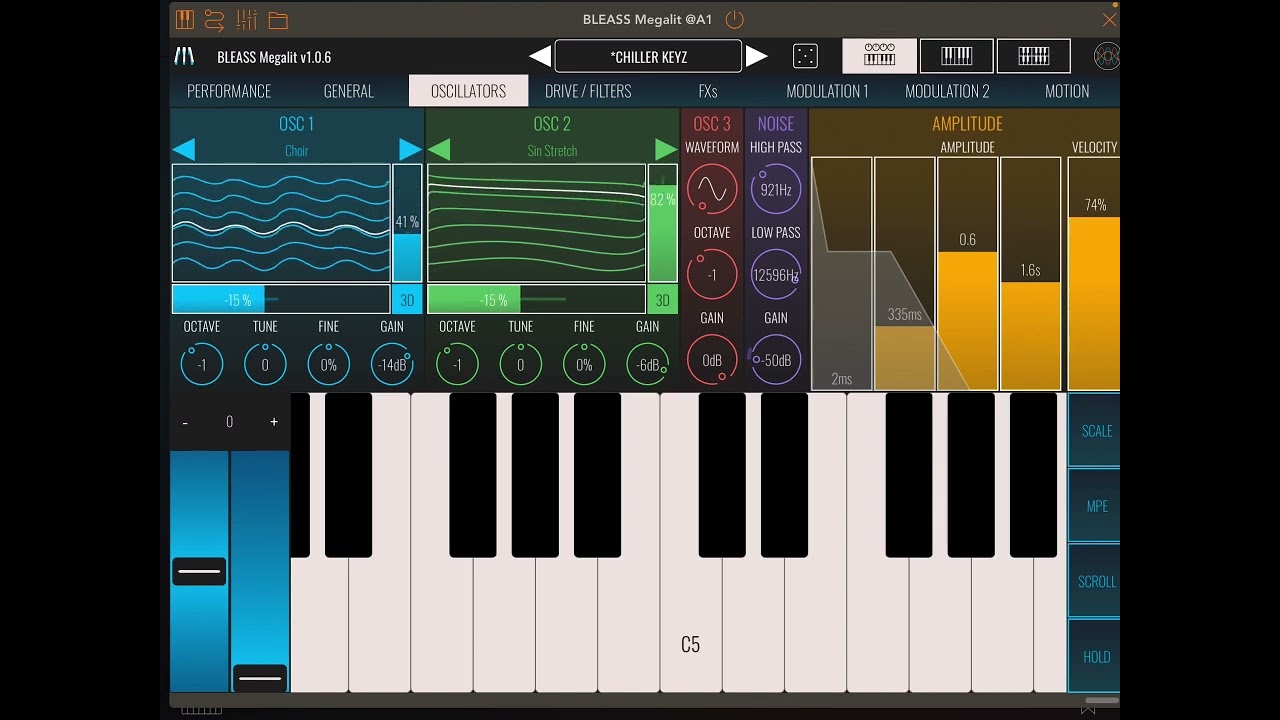Select next OSC 1 wavetable arrow
This screenshot has width=1280, height=720.
[x=411, y=150]
